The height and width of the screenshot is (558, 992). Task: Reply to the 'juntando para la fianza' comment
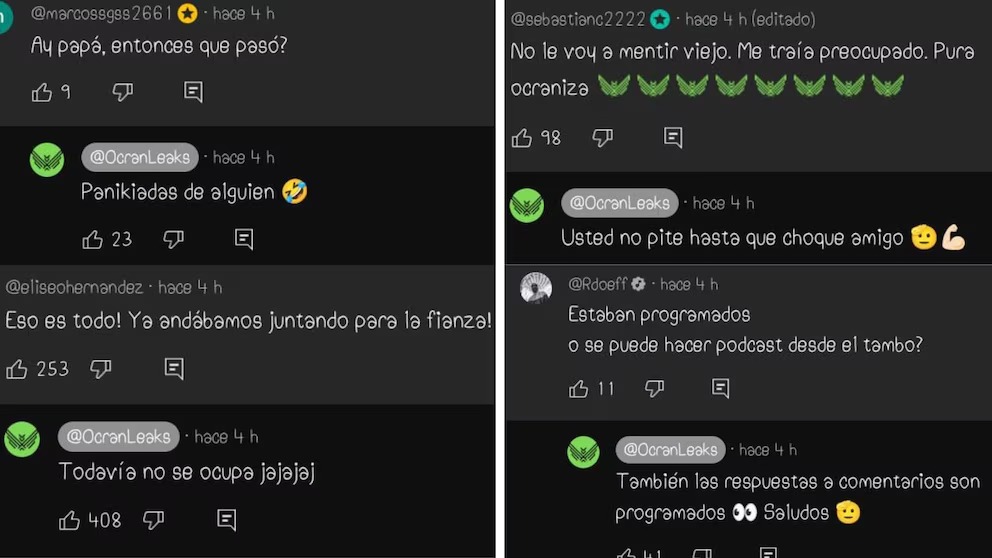point(174,369)
